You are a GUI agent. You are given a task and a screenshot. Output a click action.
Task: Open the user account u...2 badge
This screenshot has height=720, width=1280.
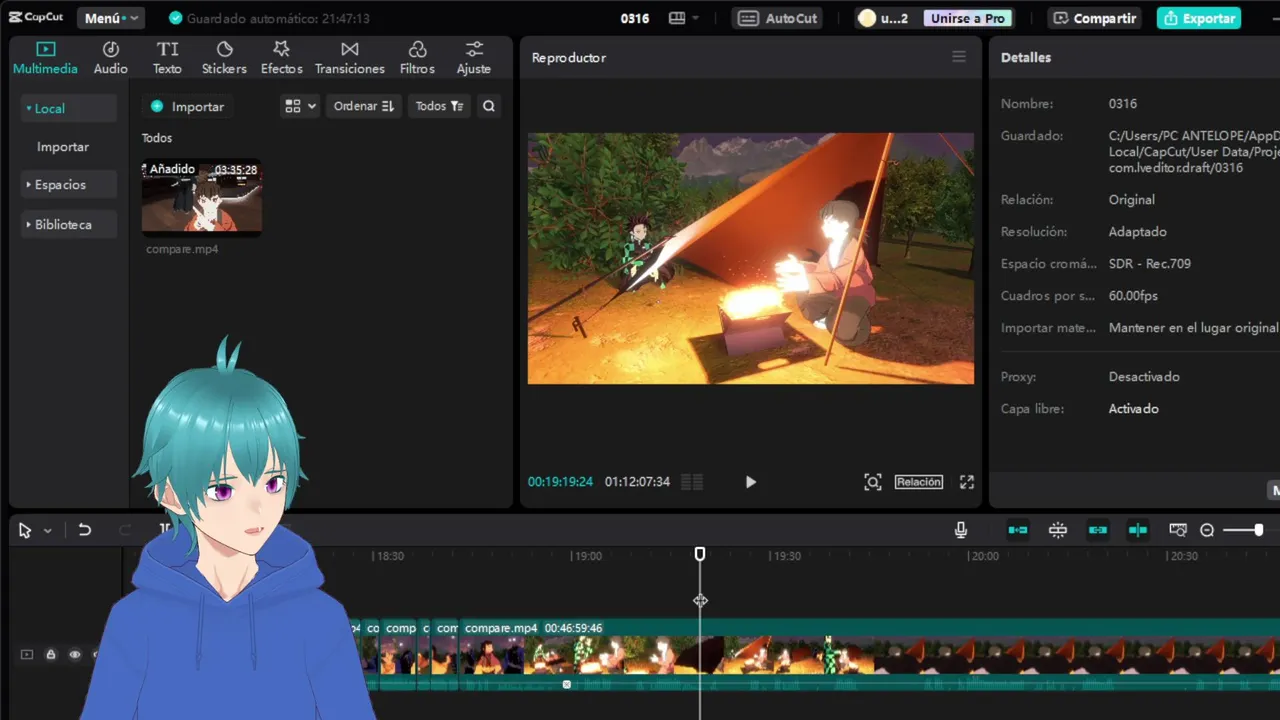[x=884, y=18]
